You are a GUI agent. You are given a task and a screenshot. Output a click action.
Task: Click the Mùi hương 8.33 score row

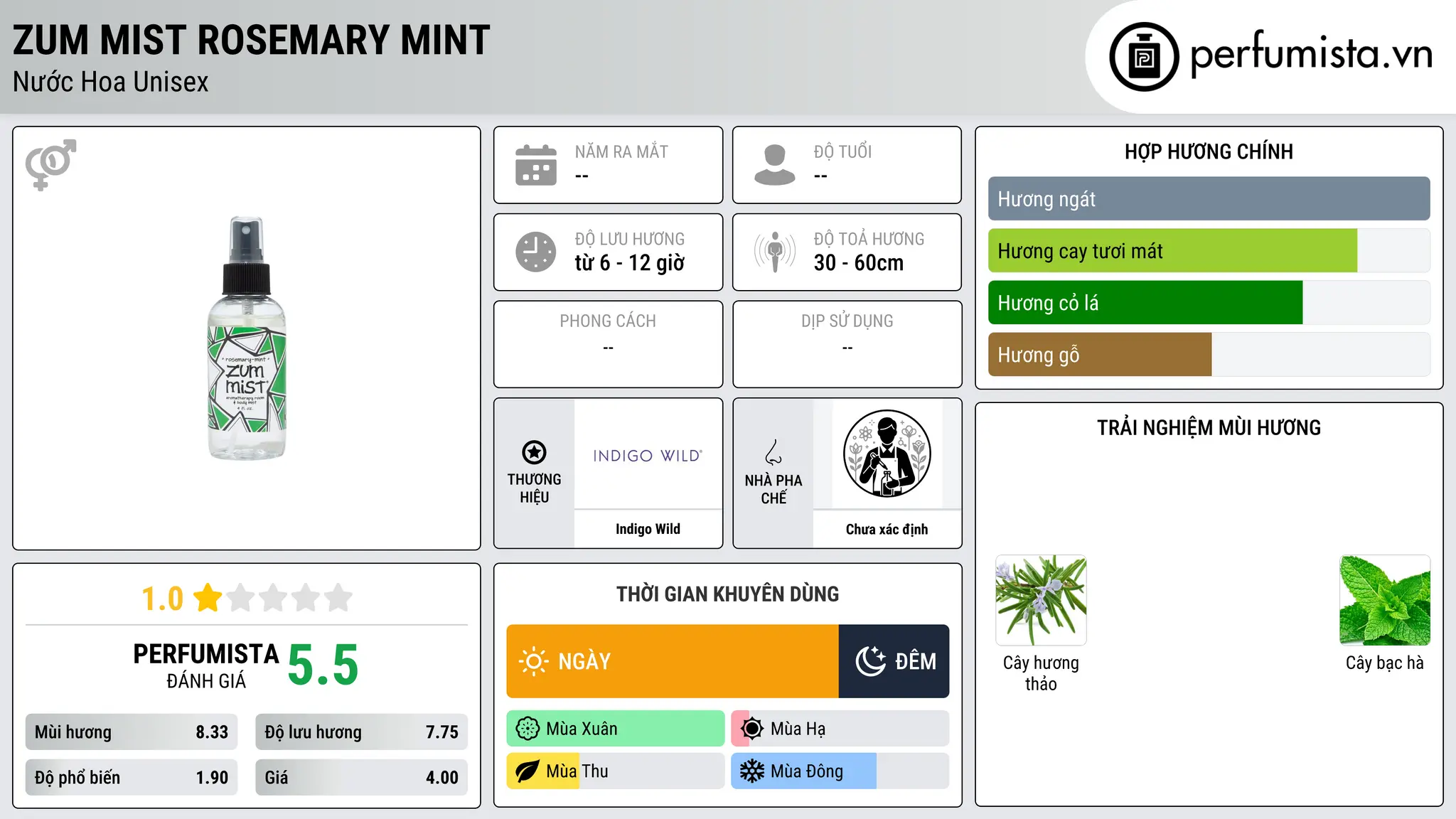(x=132, y=732)
